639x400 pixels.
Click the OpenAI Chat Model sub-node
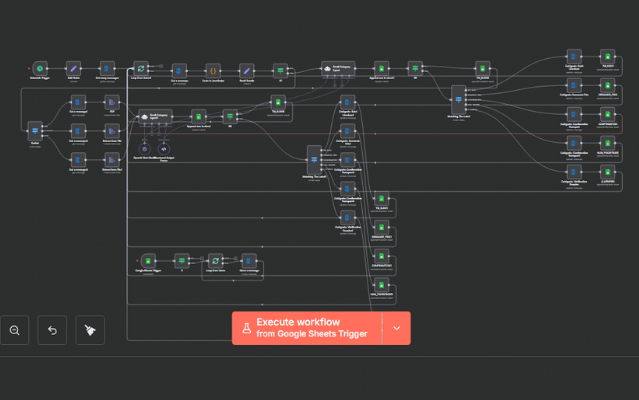click(x=143, y=149)
